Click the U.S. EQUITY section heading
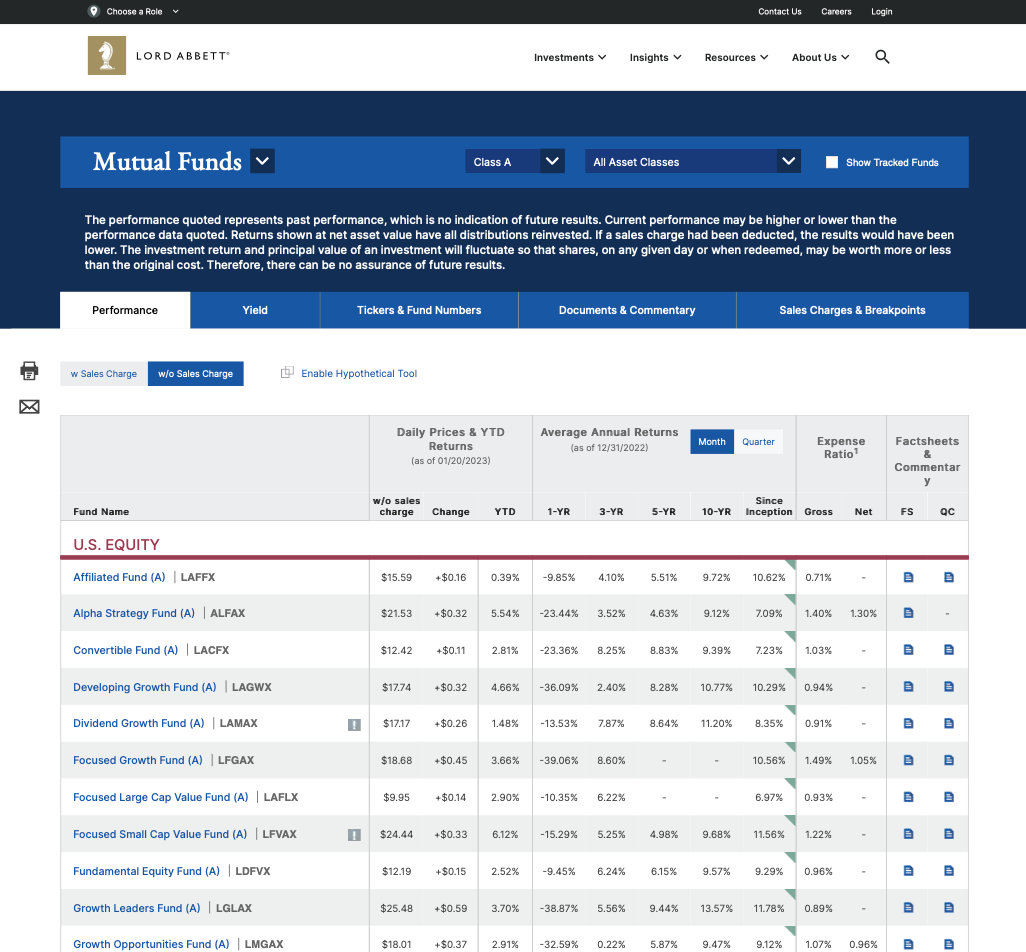 click(116, 544)
